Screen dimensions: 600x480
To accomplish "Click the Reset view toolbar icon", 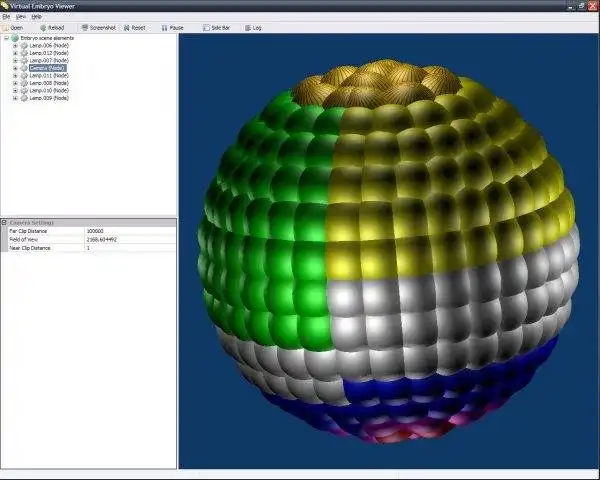I will (x=127, y=28).
